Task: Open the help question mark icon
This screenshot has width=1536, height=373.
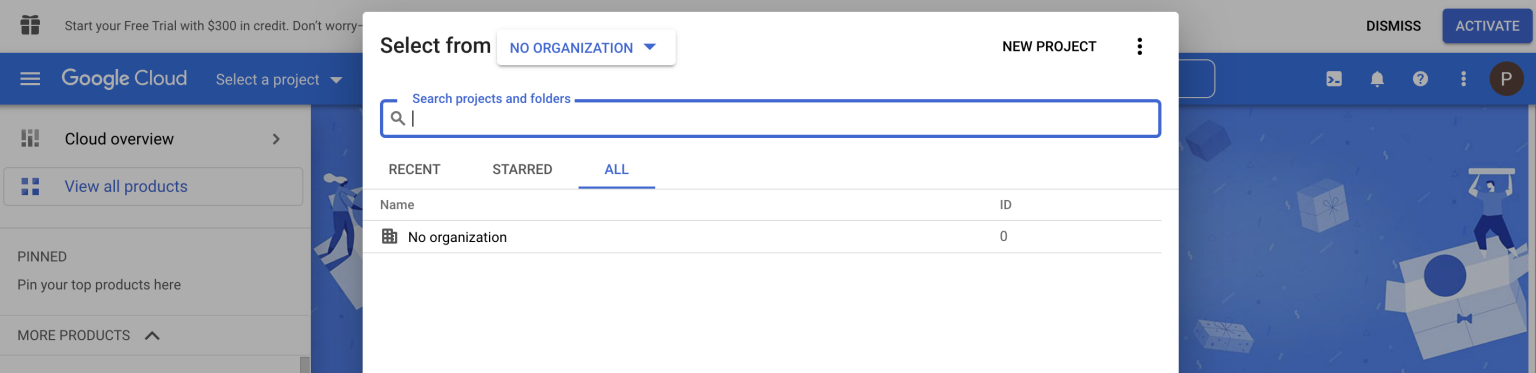Action: [x=1420, y=79]
